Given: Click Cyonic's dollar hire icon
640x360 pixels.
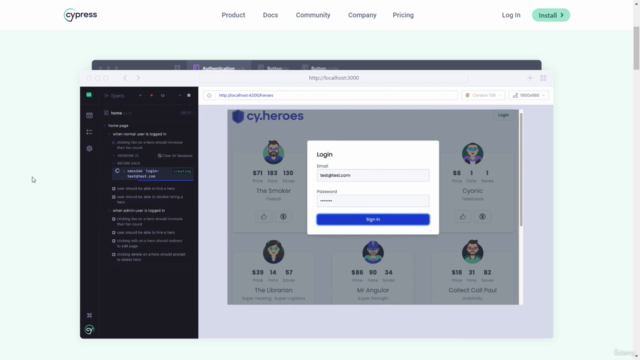Looking at the screenshot, I should point(482,217).
